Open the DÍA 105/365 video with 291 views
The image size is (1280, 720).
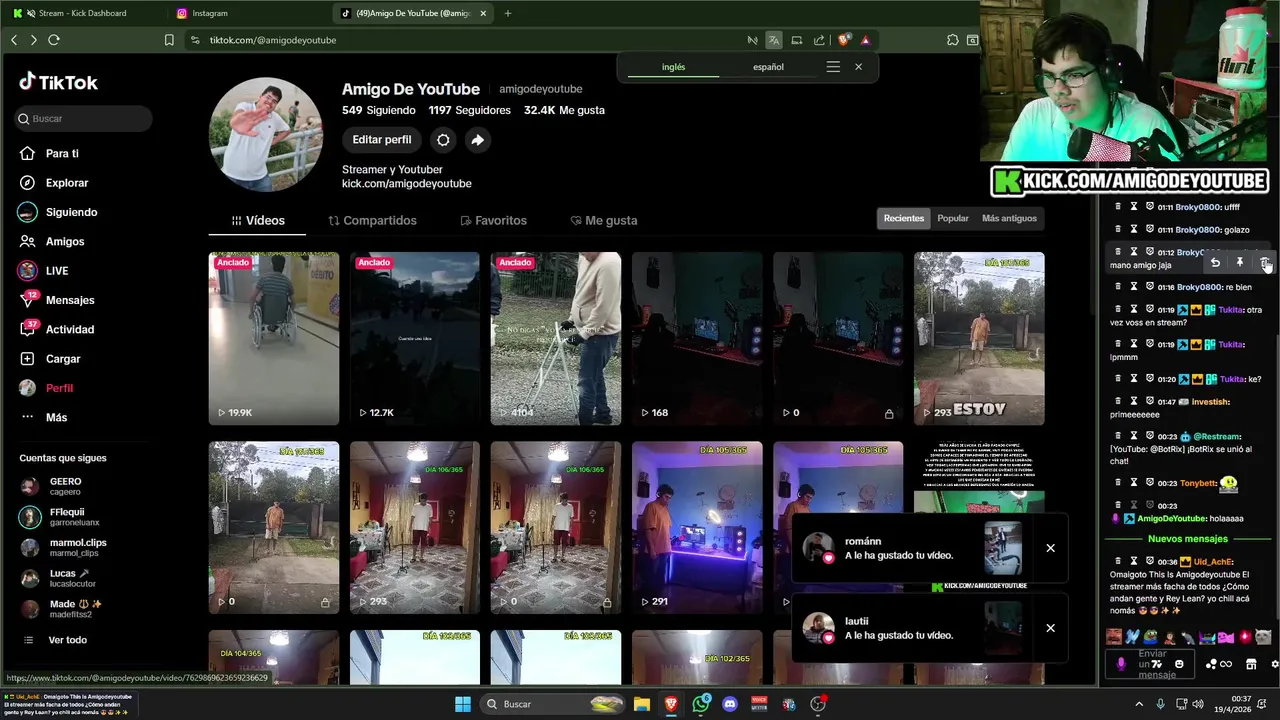697,527
